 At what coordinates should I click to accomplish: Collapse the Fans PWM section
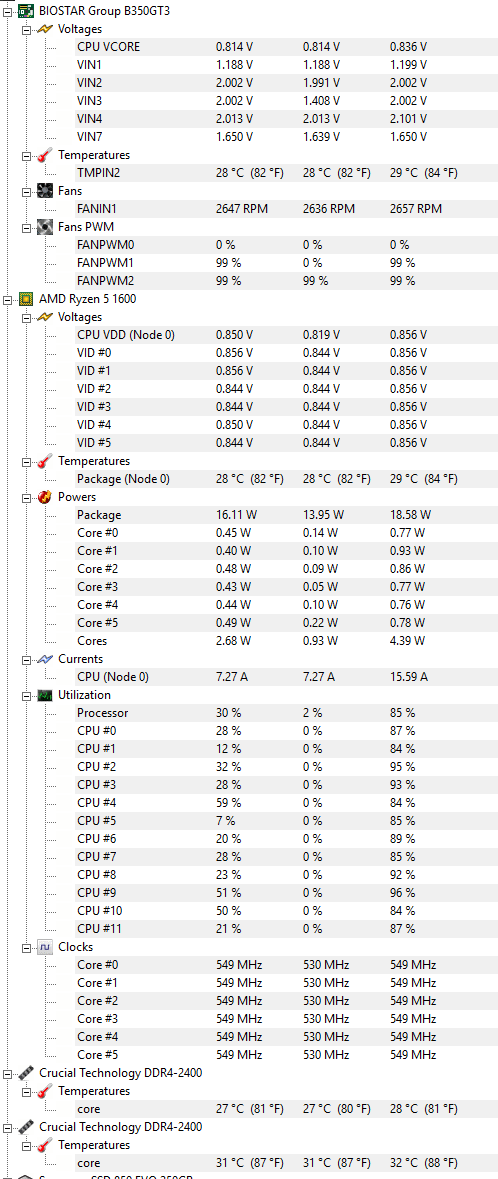[x=27, y=227]
